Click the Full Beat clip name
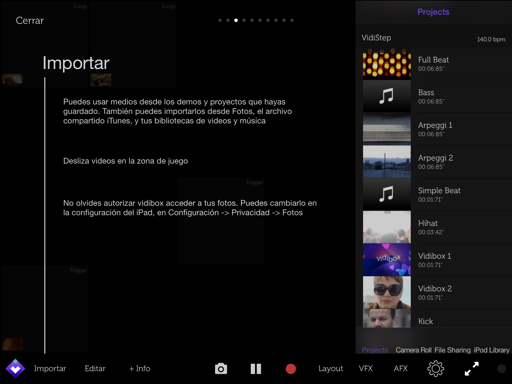The width and height of the screenshot is (512, 384). (x=433, y=60)
